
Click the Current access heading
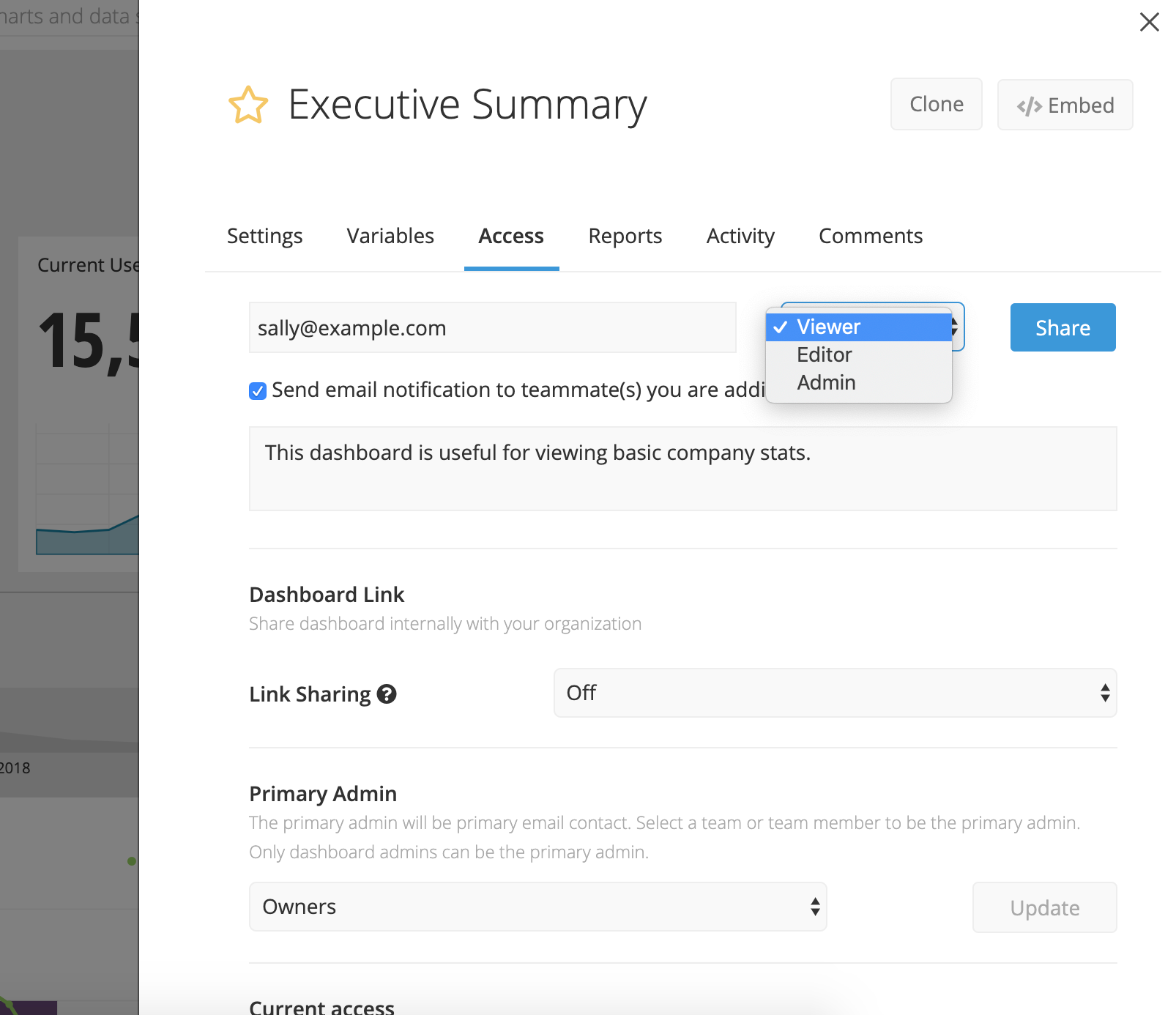pos(321,1006)
